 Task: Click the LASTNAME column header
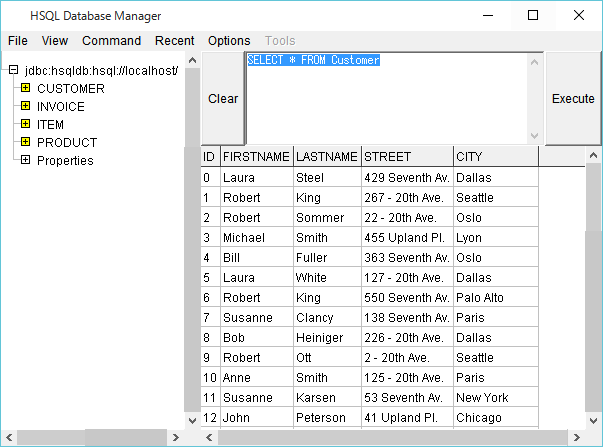click(327, 157)
